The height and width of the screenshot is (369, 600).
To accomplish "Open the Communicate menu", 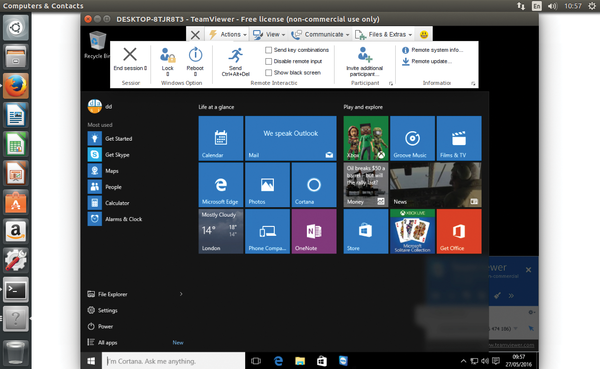I will pos(320,34).
